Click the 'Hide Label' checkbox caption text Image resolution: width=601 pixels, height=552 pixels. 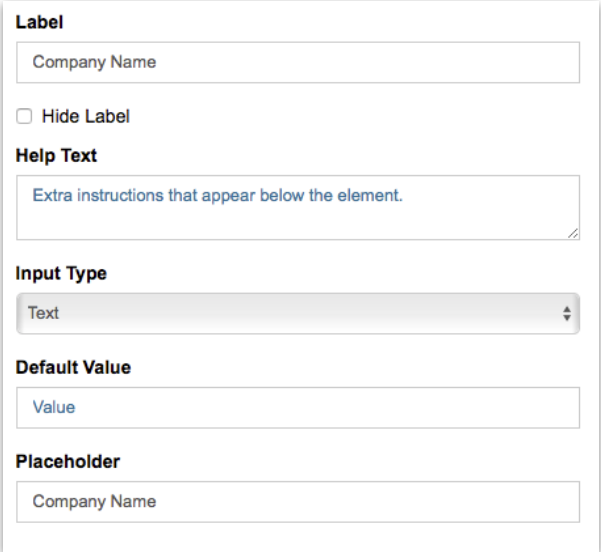[85, 117]
